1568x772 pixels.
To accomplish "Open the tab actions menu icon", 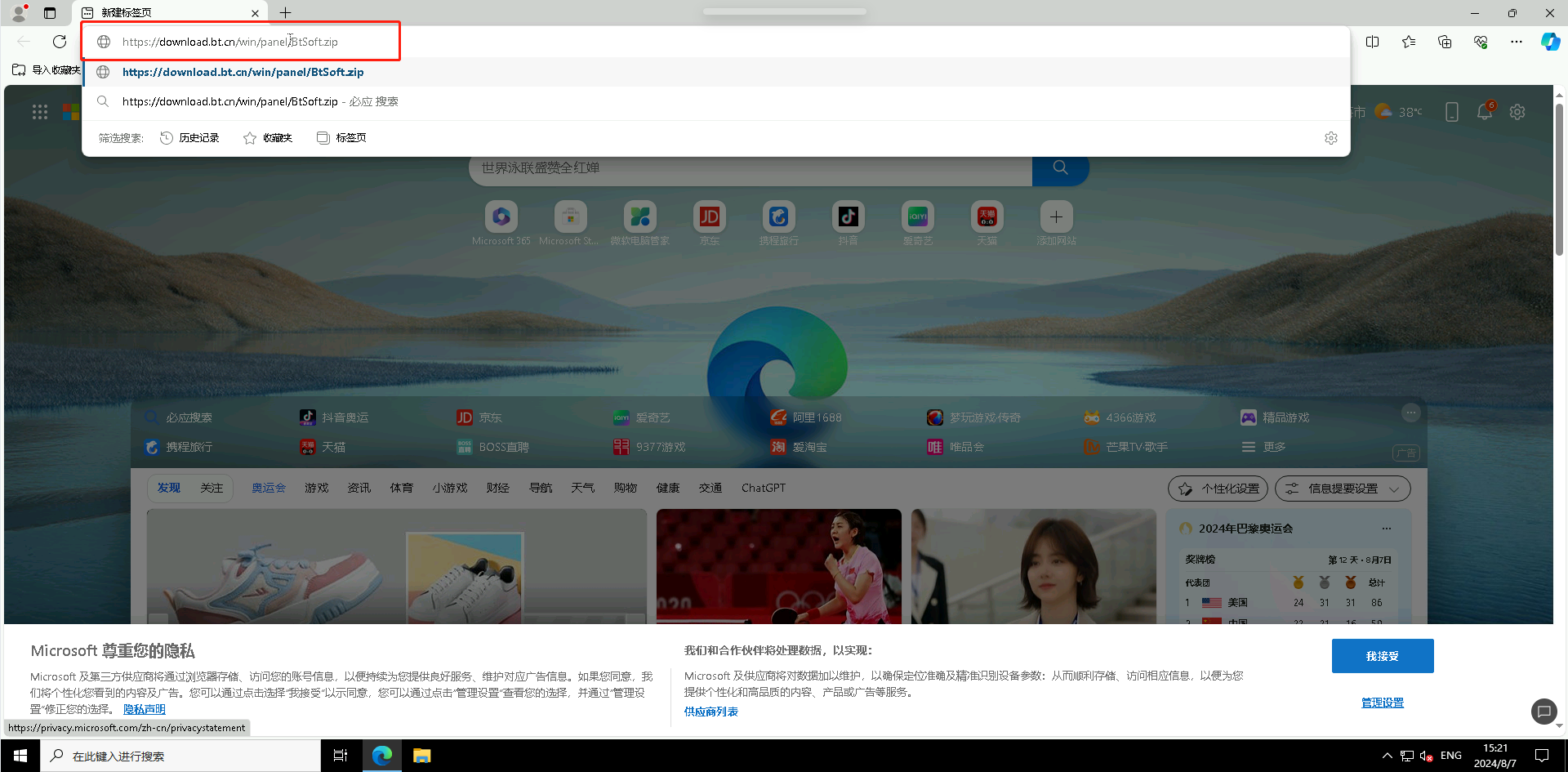I will [x=50, y=13].
